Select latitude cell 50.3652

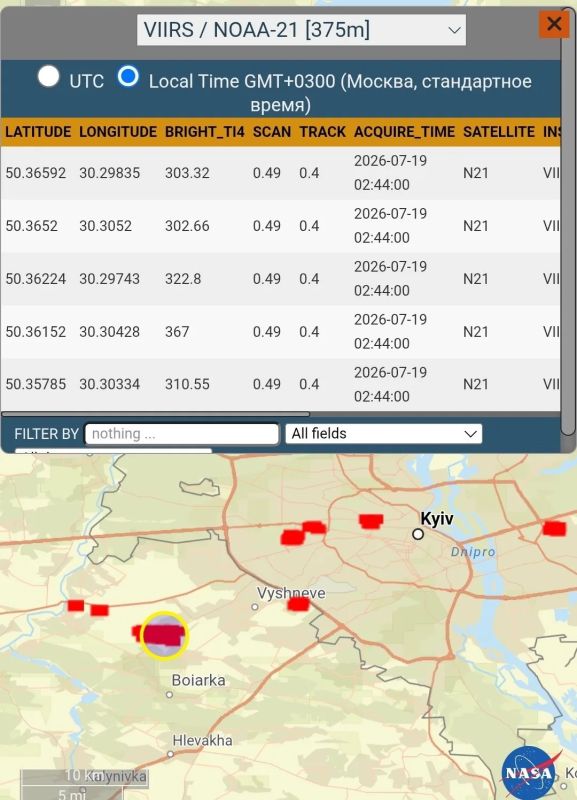click(32, 226)
